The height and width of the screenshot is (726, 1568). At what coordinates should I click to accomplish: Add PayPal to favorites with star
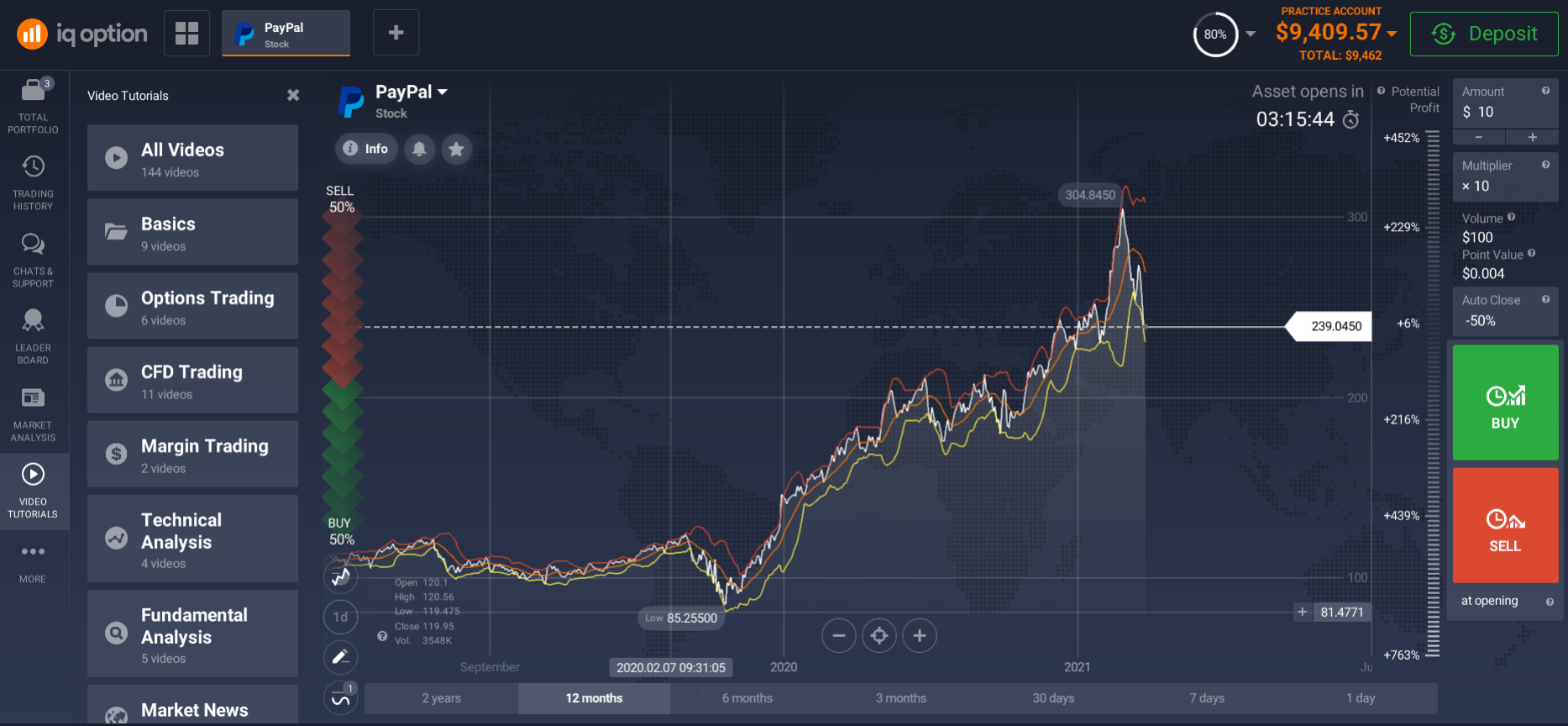pos(456,149)
